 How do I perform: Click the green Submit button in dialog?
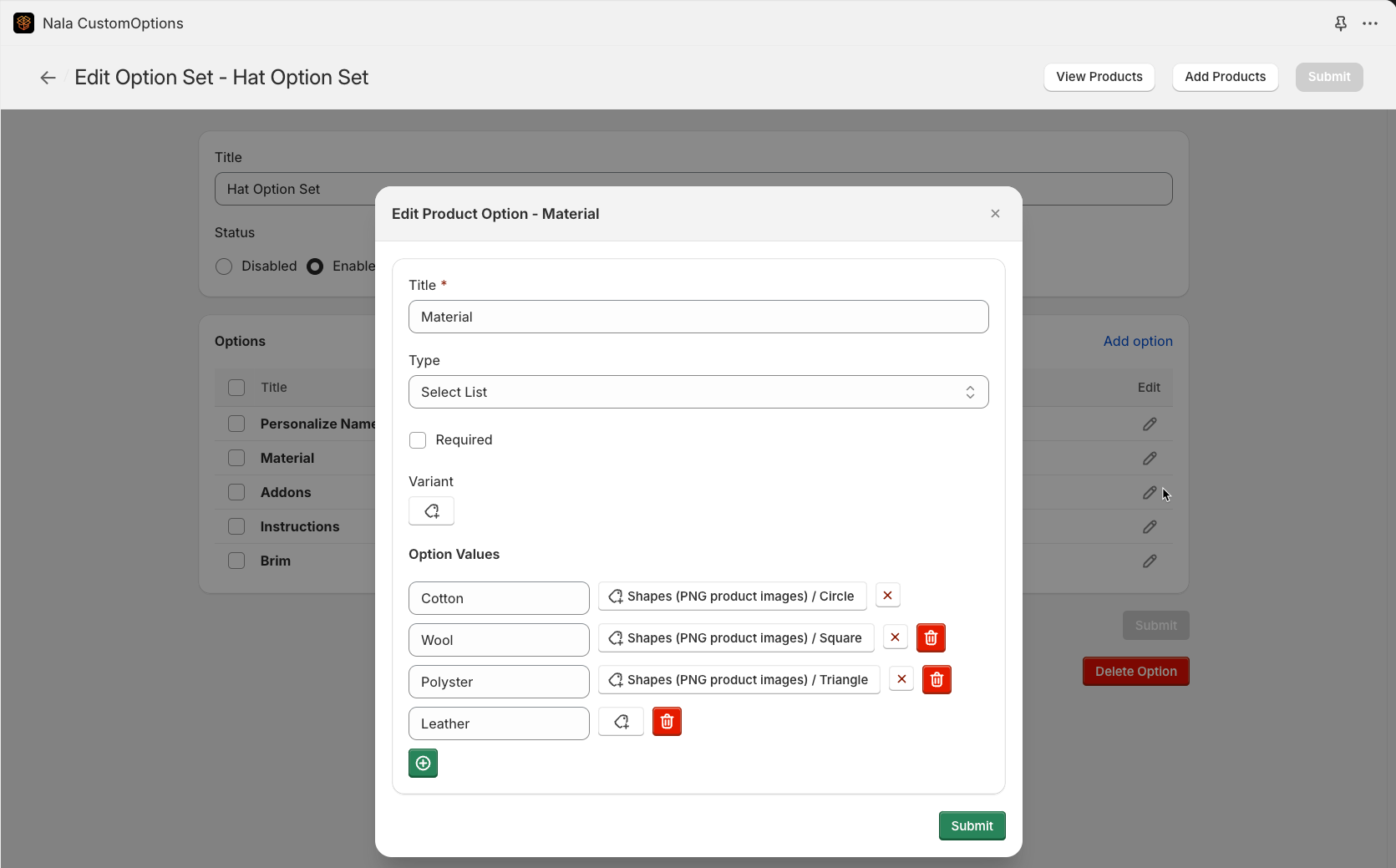(x=972, y=826)
